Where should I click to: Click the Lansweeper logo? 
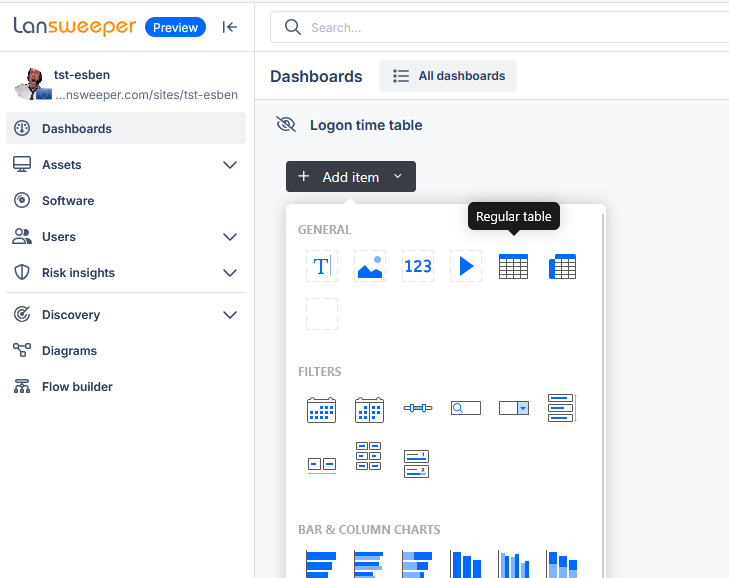(x=74, y=27)
